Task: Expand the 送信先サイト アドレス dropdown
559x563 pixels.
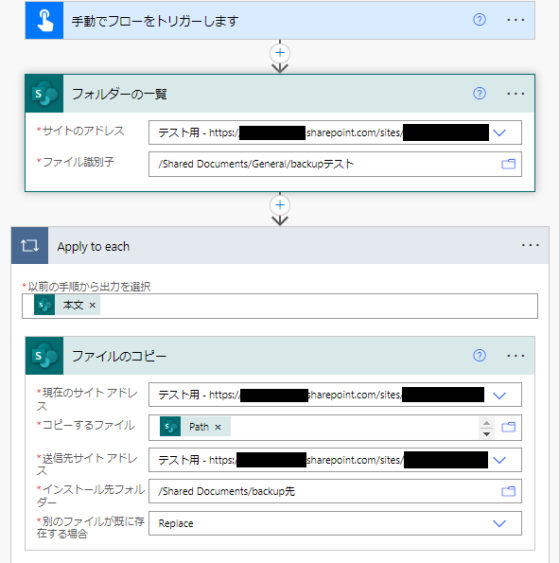Action: pos(499,460)
